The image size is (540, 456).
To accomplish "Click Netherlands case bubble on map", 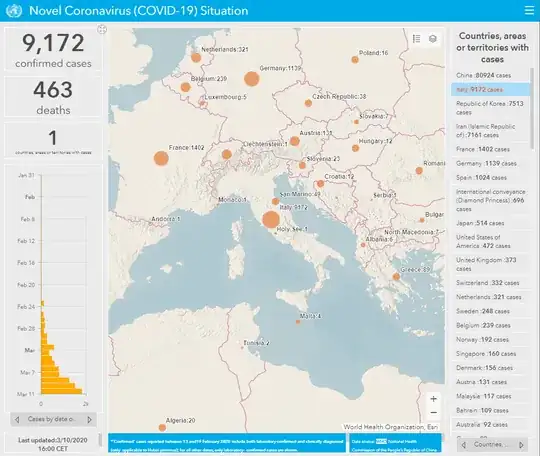I will coord(196,58).
